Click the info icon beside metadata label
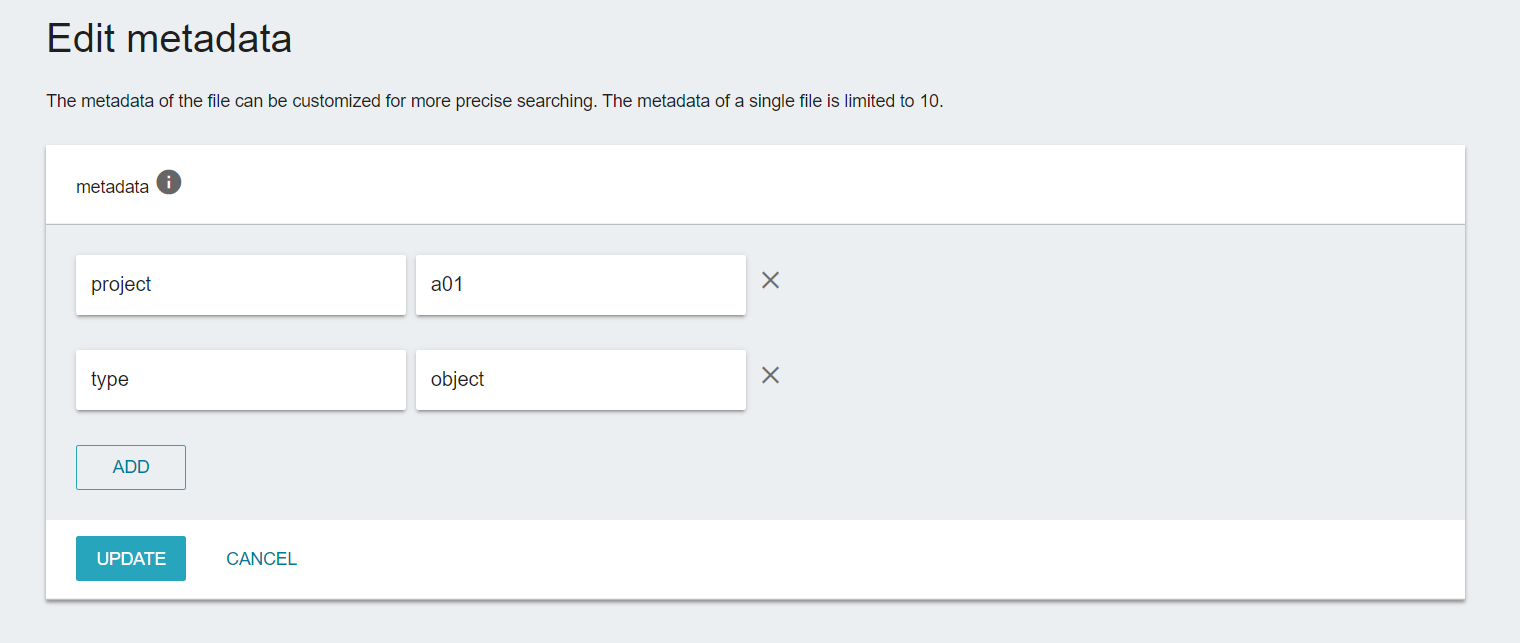The width and height of the screenshot is (1520, 643). [x=169, y=183]
